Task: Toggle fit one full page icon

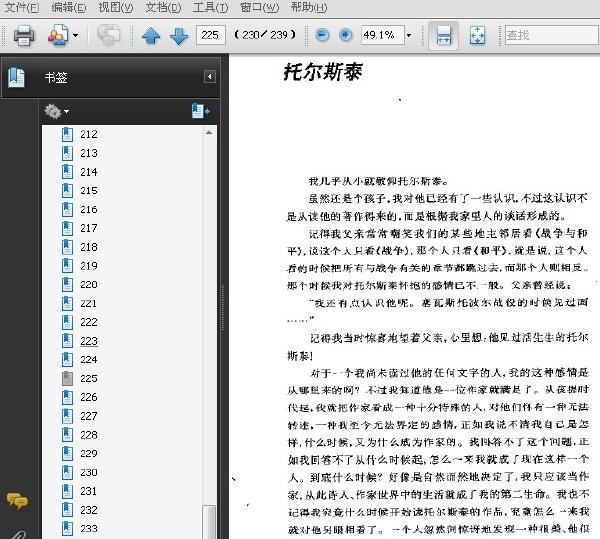Action: pyautogui.click(x=477, y=36)
